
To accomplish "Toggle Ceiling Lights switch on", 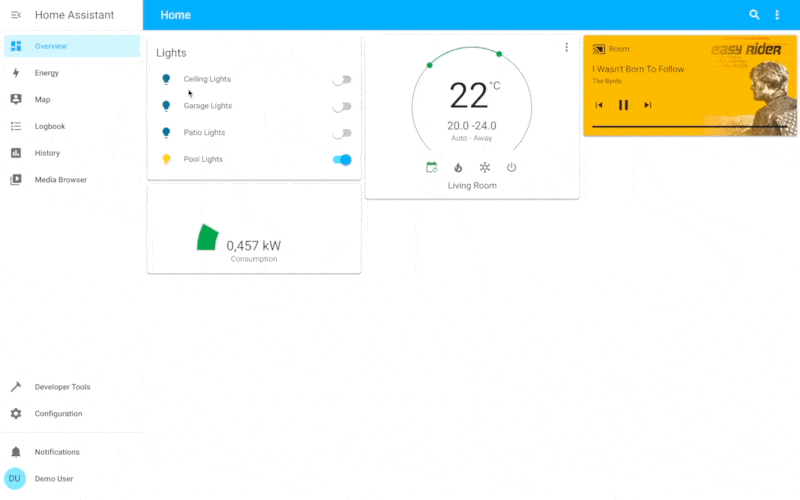I will click(x=342, y=80).
